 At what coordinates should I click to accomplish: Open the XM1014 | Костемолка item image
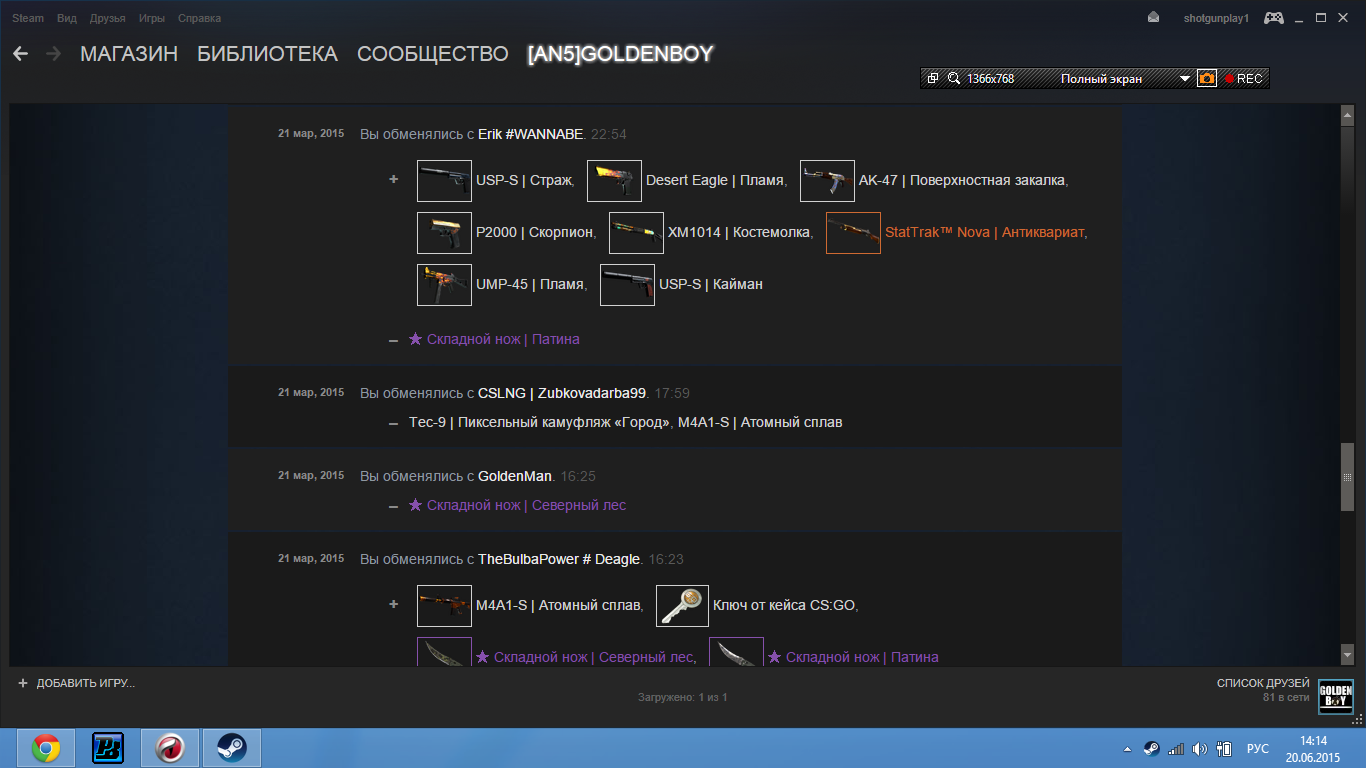coord(636,233)
